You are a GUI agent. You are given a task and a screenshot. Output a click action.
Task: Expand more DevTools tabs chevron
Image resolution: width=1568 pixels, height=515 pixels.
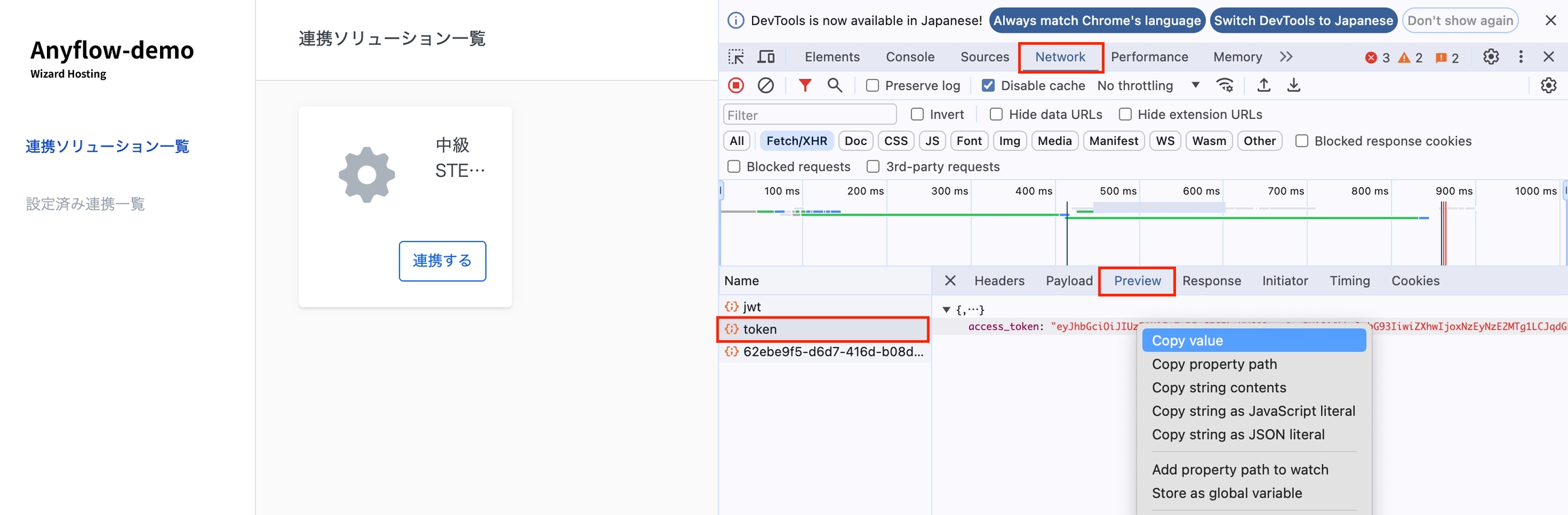pyautogui.click(x=1286, y=57)
